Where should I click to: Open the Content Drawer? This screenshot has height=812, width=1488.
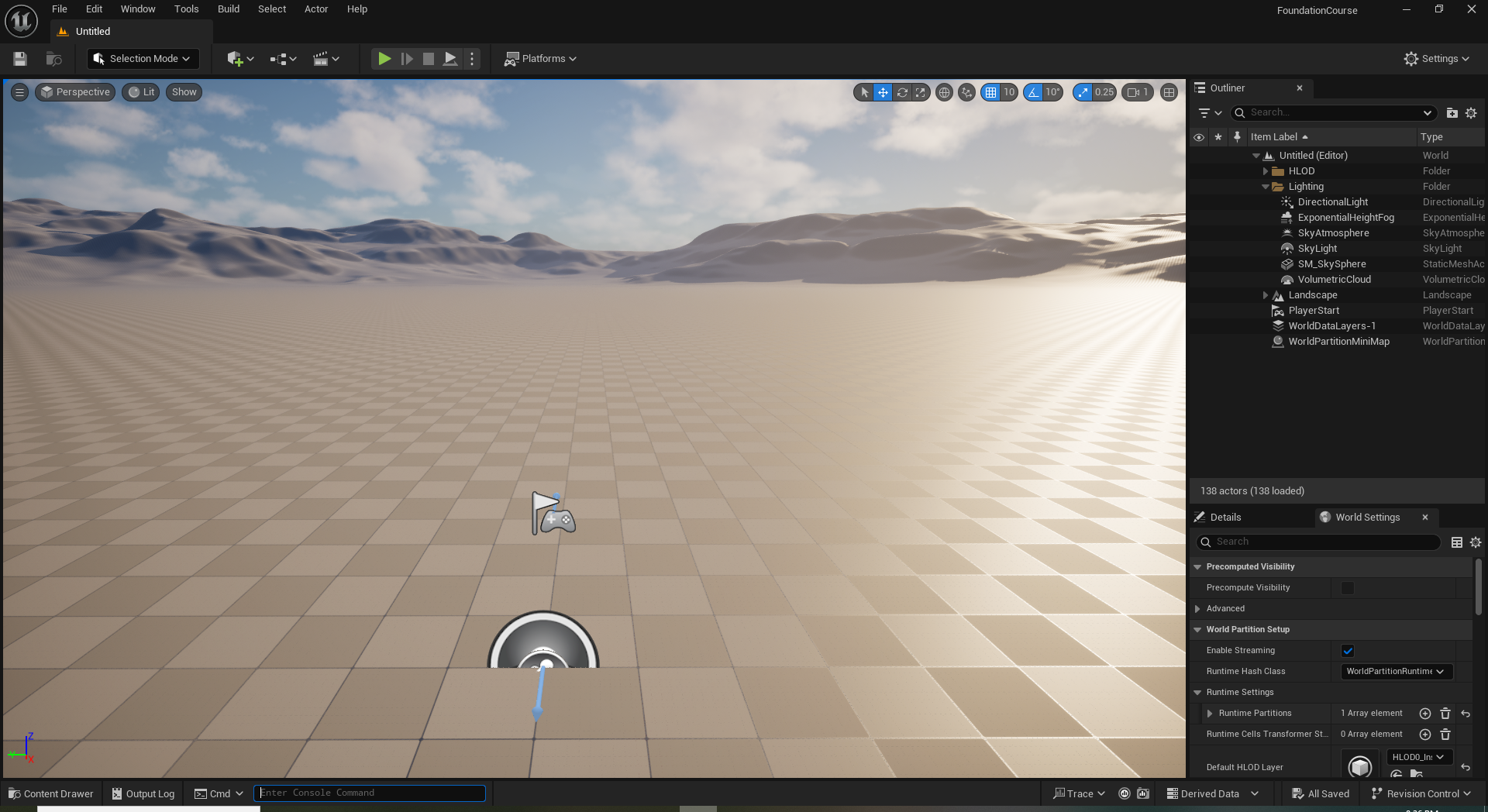click(50, 793)
